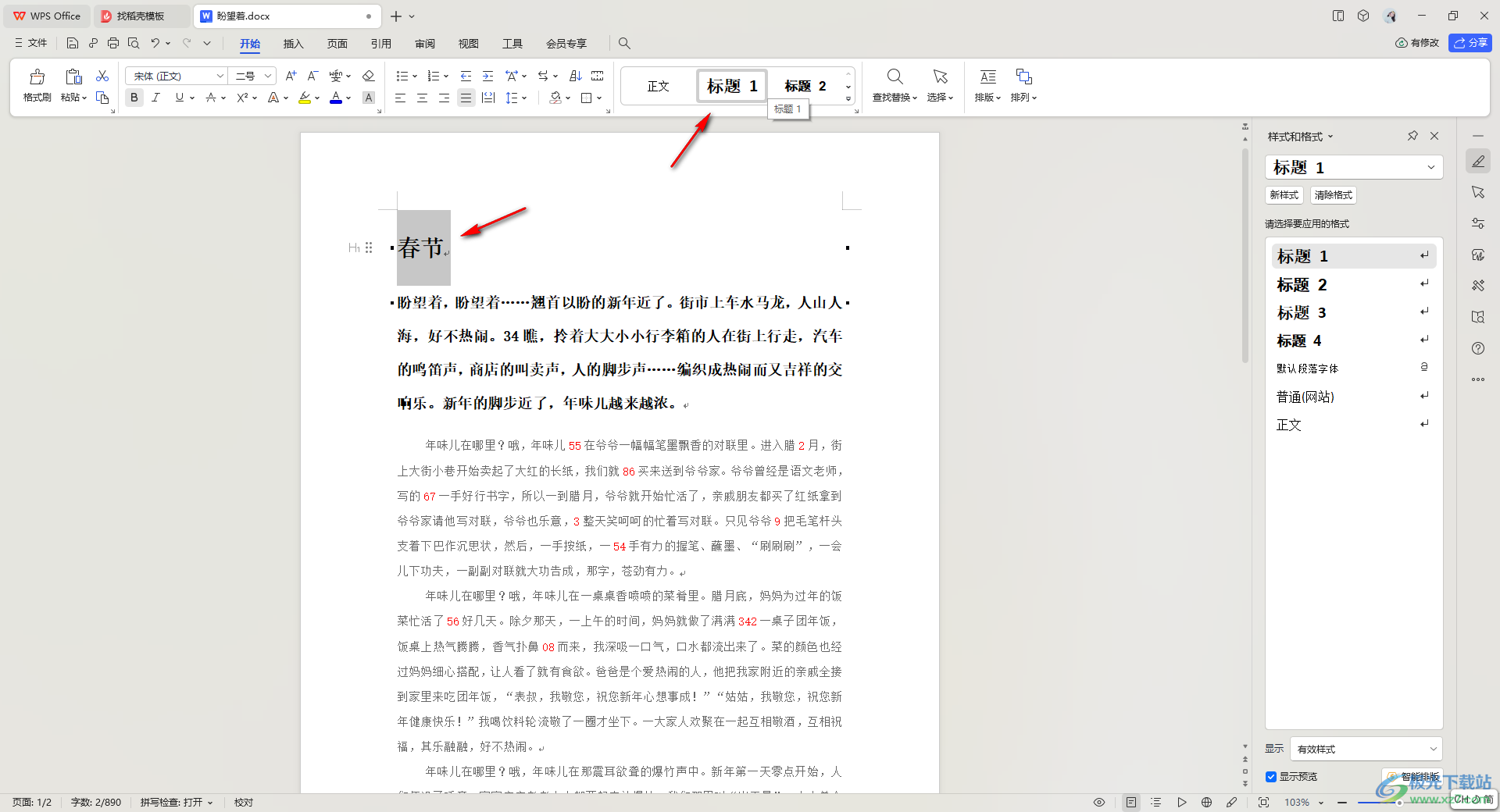Click the Undo arrow icon
1500x812 pixels.
click(155, 43)
